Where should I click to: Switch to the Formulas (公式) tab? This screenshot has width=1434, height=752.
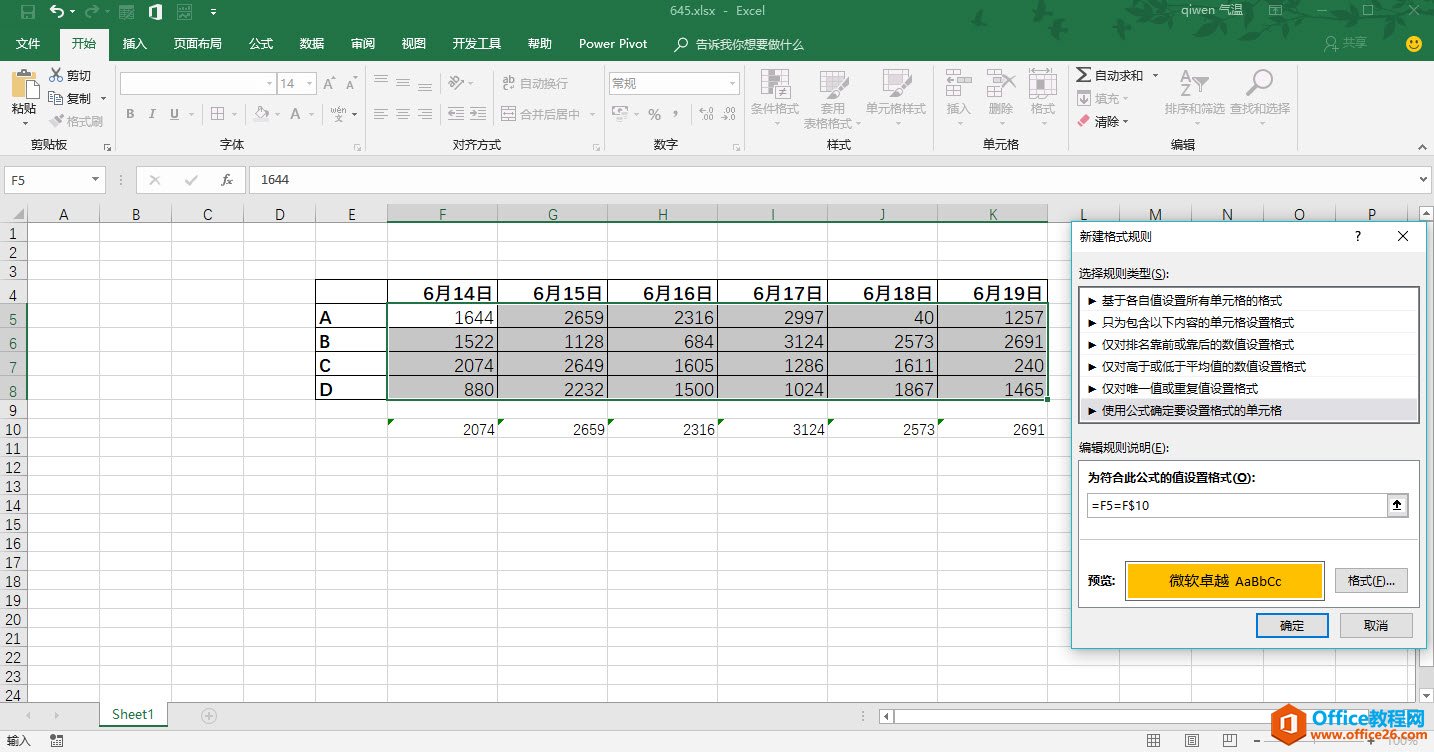(261, 44)
